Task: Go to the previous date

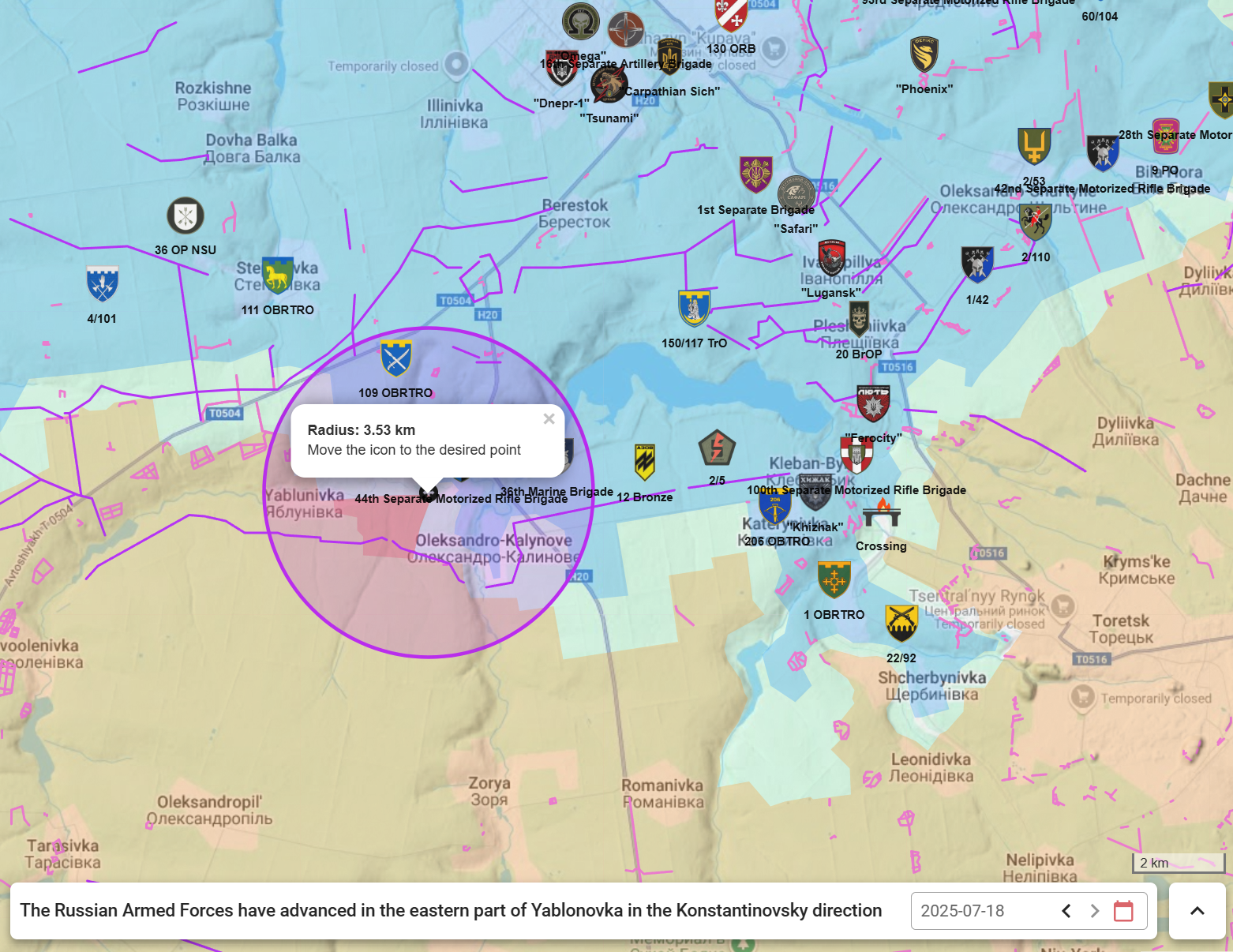Action: coord(1066,911)
